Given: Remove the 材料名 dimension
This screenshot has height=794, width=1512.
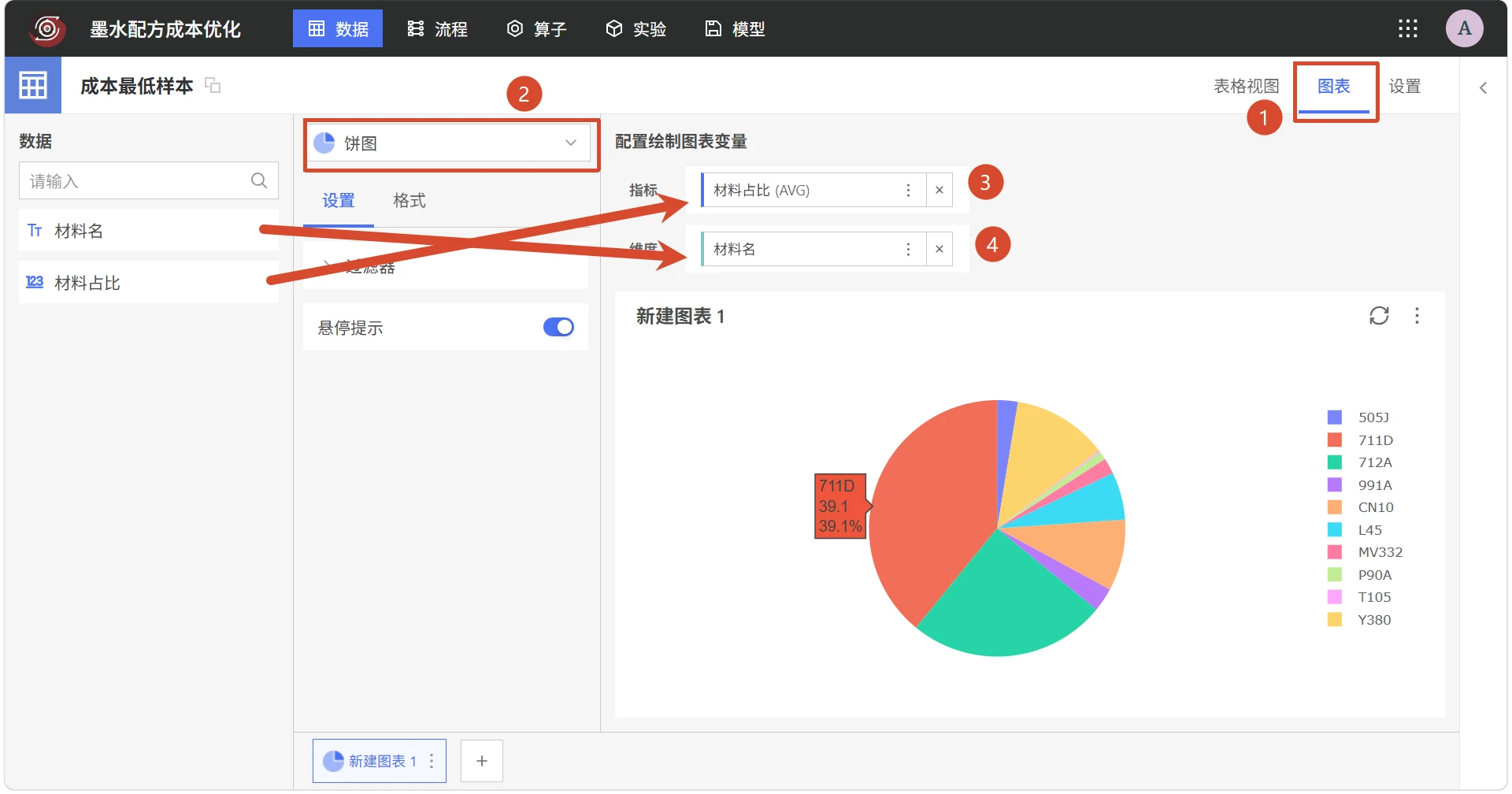Looking at the screenshot, I should tap(939, 249).
